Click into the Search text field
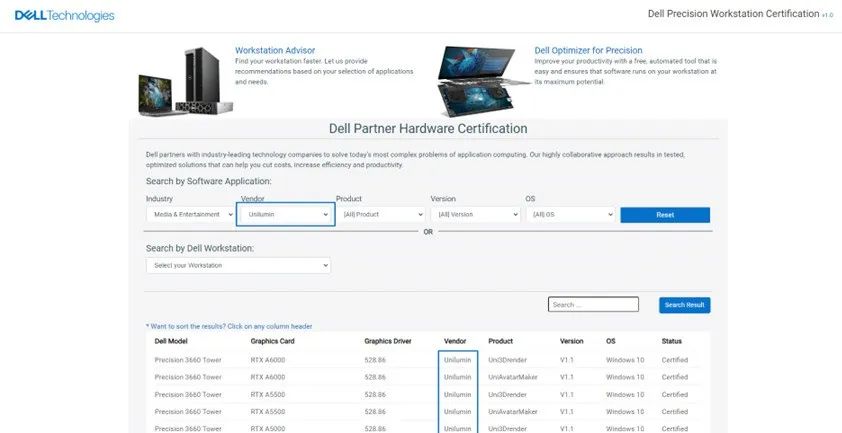Viewport: 842px width, 433px height. [x=592, y=305]
